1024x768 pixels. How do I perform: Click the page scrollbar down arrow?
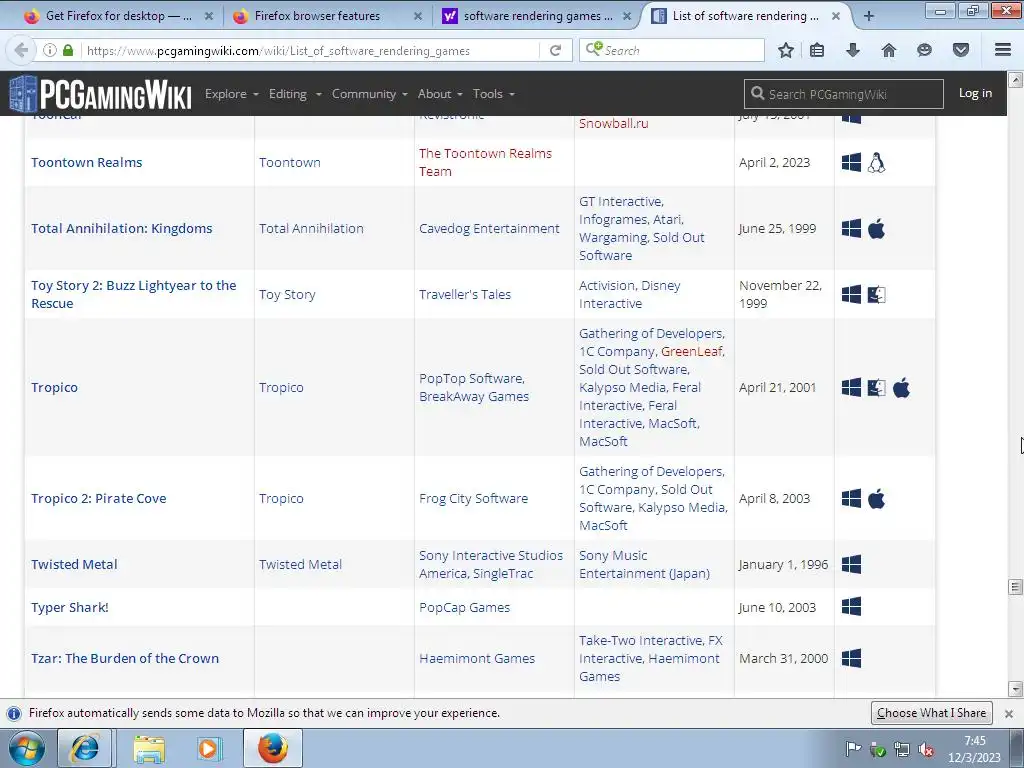[1016, 689]
